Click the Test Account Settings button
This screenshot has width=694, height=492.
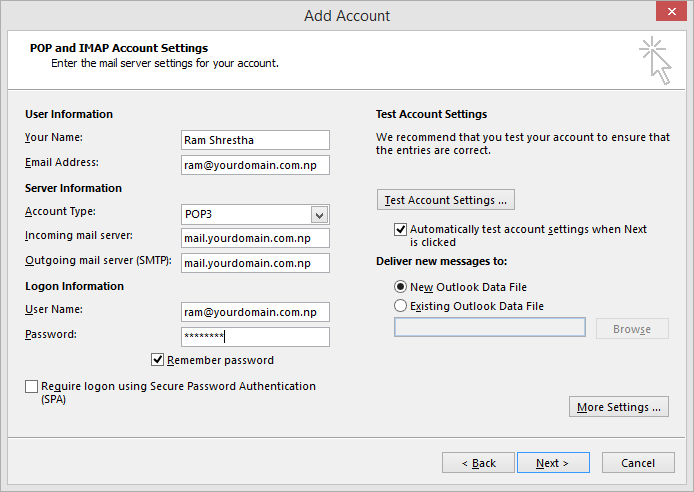[x=446, y=200]
